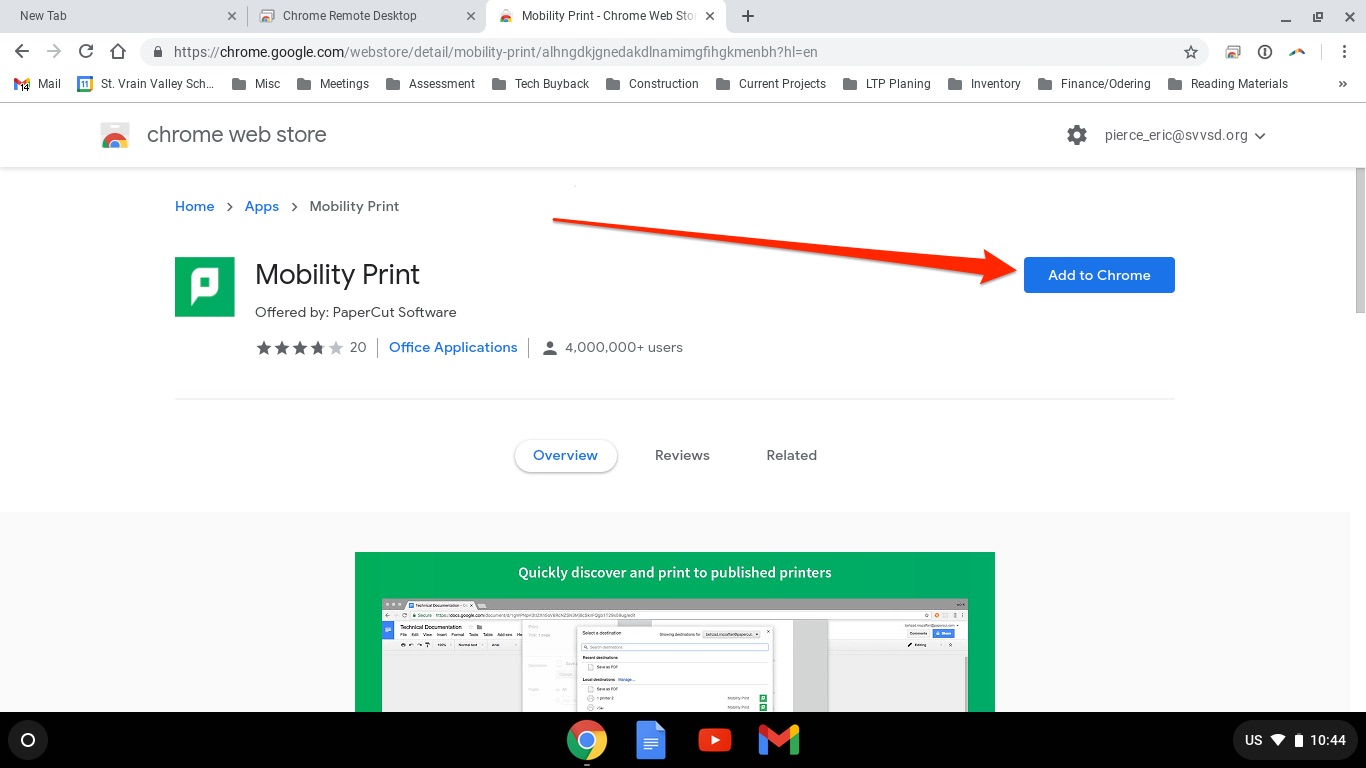
Task: Switch to the Related tab
Action: 791,455
